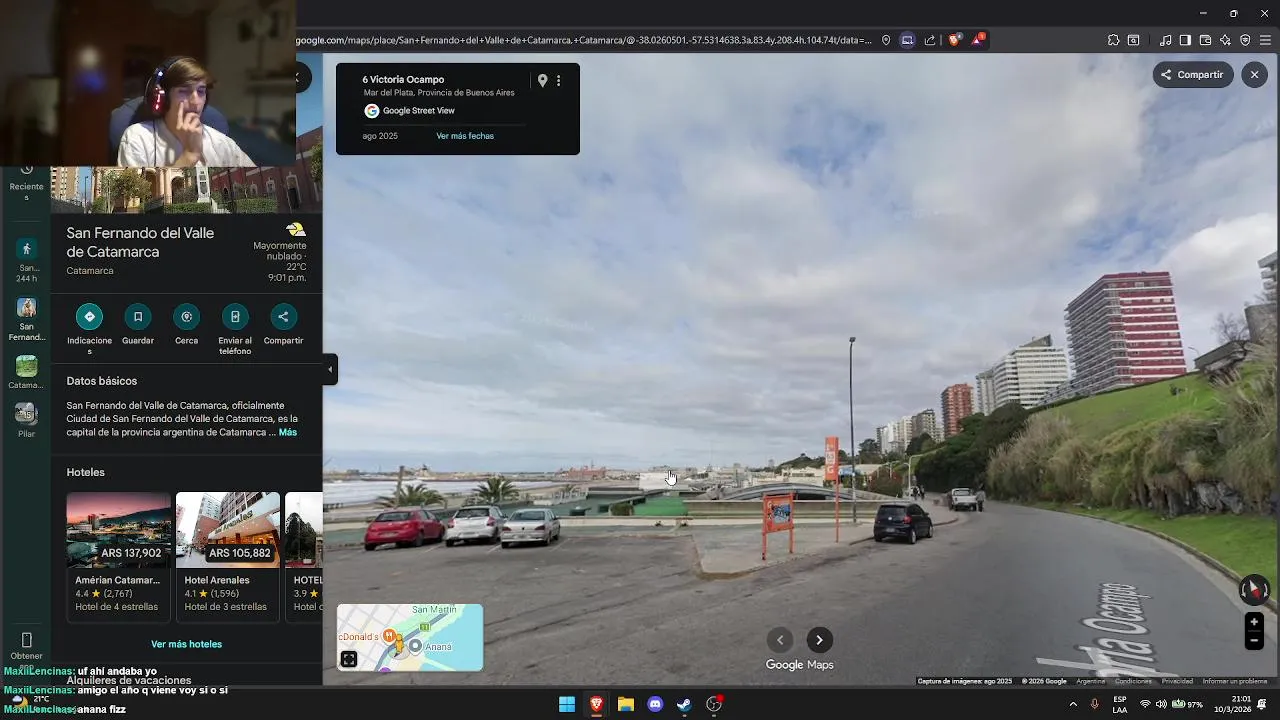The width and height of the screenshot is (1280, 720).
Task: Share the place from the side panel
Action: [x=283, y=317]
